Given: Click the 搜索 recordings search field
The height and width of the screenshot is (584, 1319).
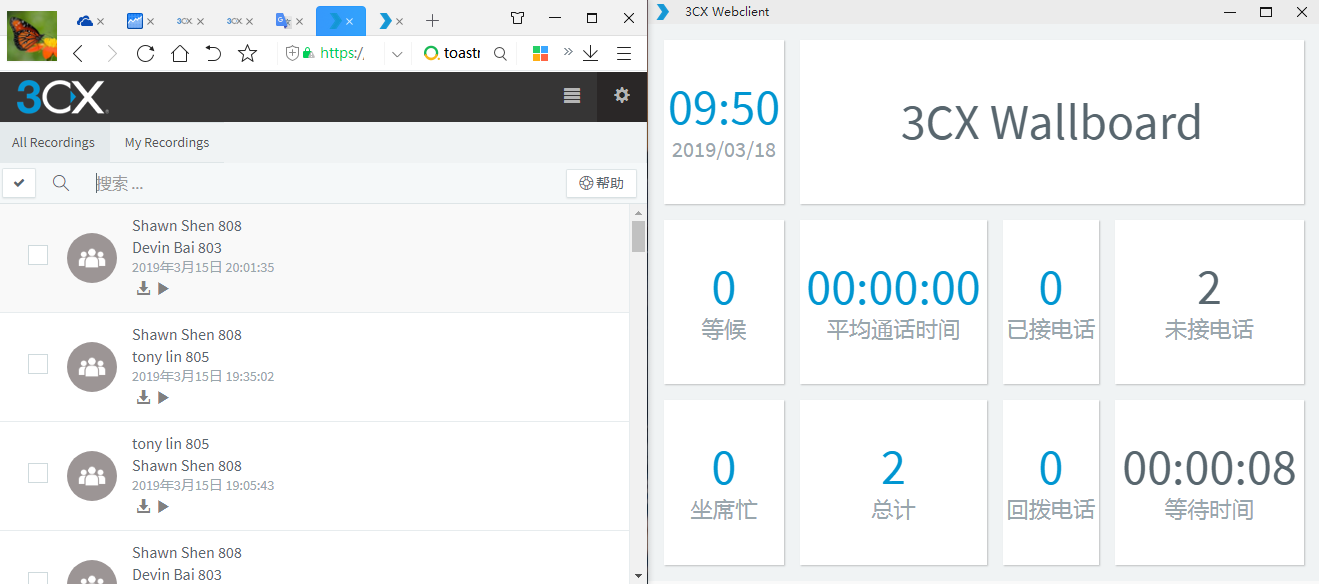Looking at the screenshot, I should [325, 183].
